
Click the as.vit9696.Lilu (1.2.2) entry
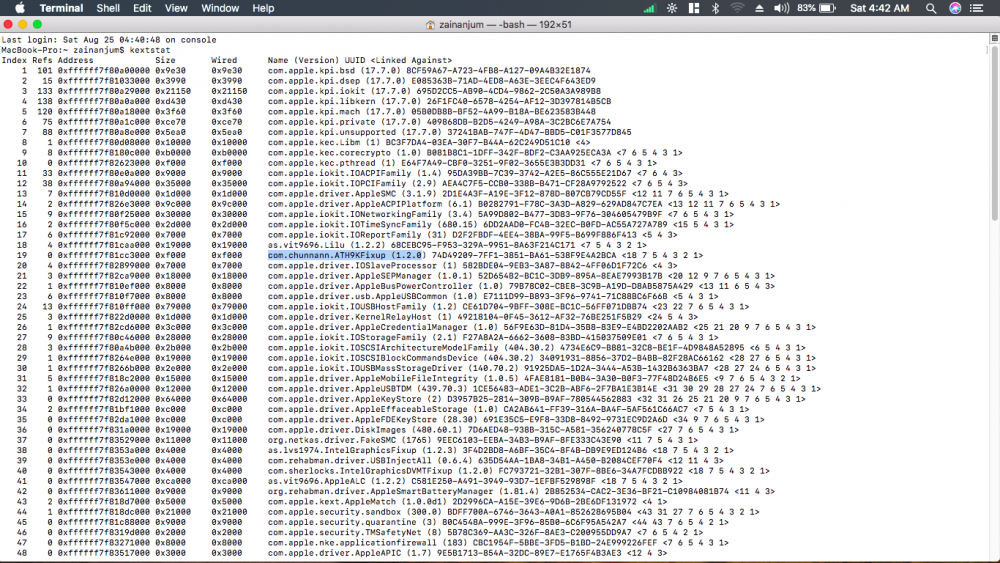pyautogui.click(x=457, y=245)
